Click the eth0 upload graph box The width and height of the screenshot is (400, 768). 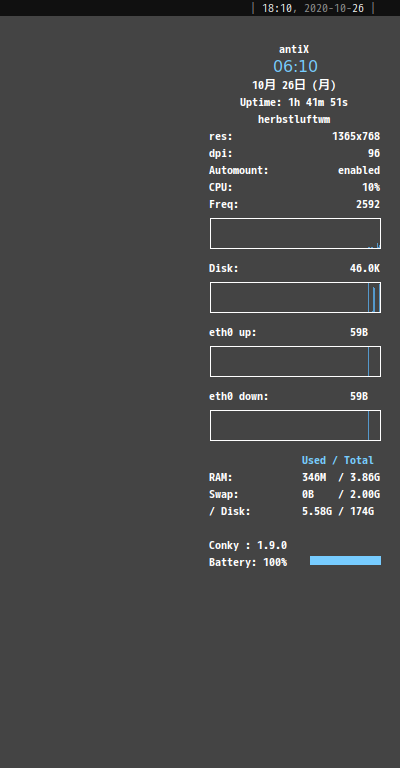click(295, 361)
